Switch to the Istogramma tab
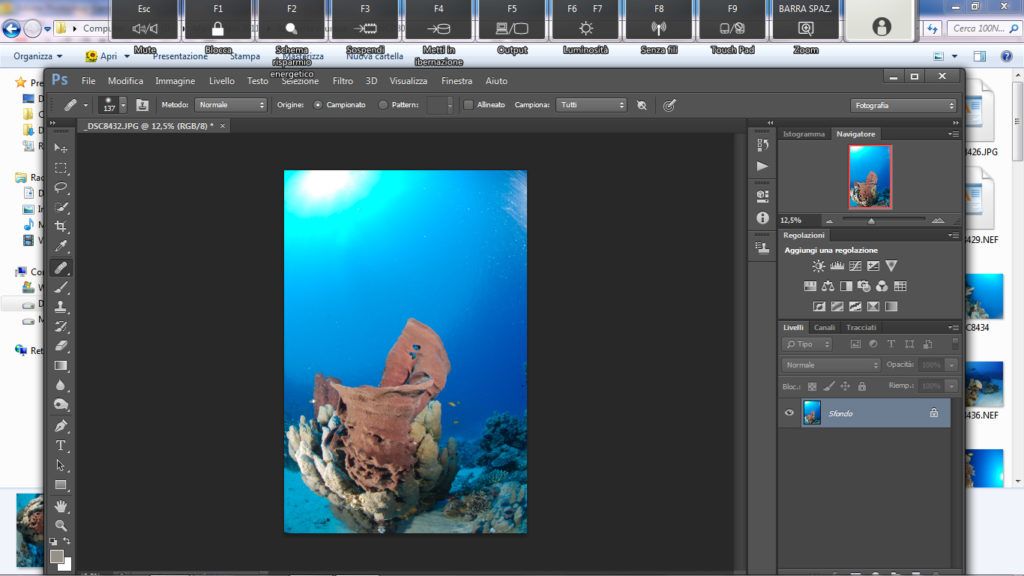1024x576 pixels. point(803,133)
